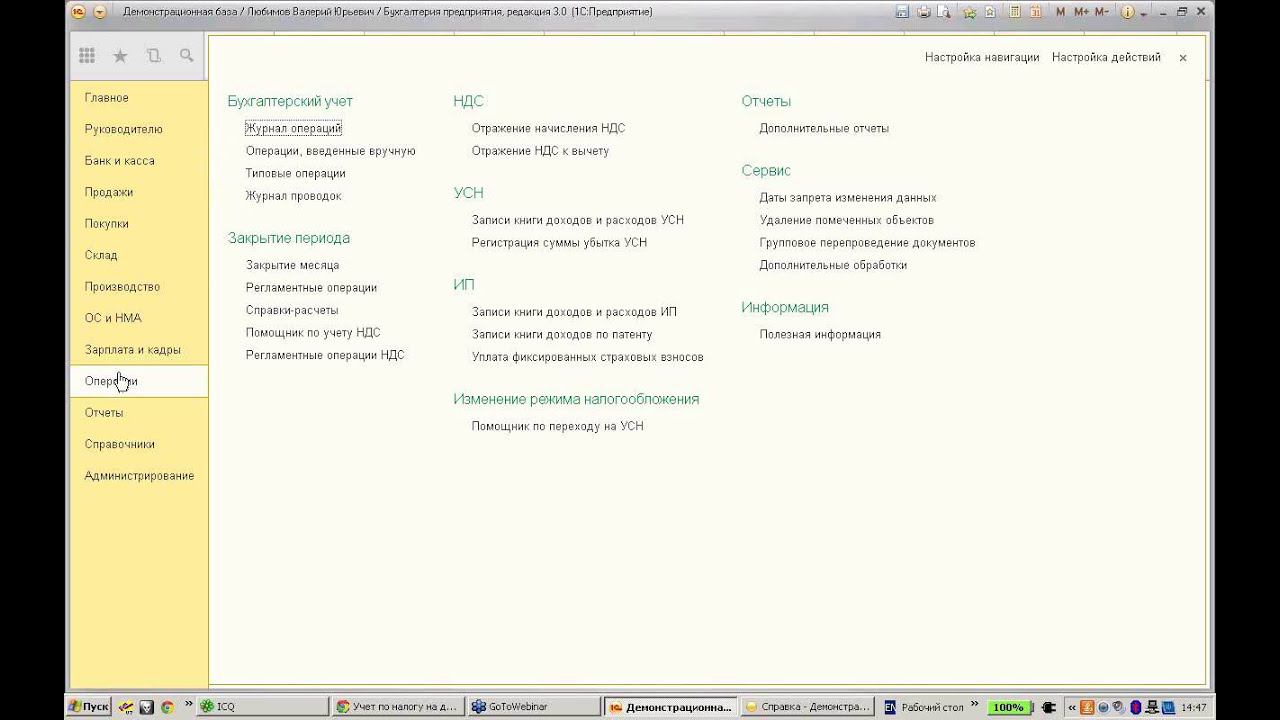Open the sections grid menu icon
The height and width of the screenshot is (720, 1280).
pyautogui.click(x=86, y=56)
